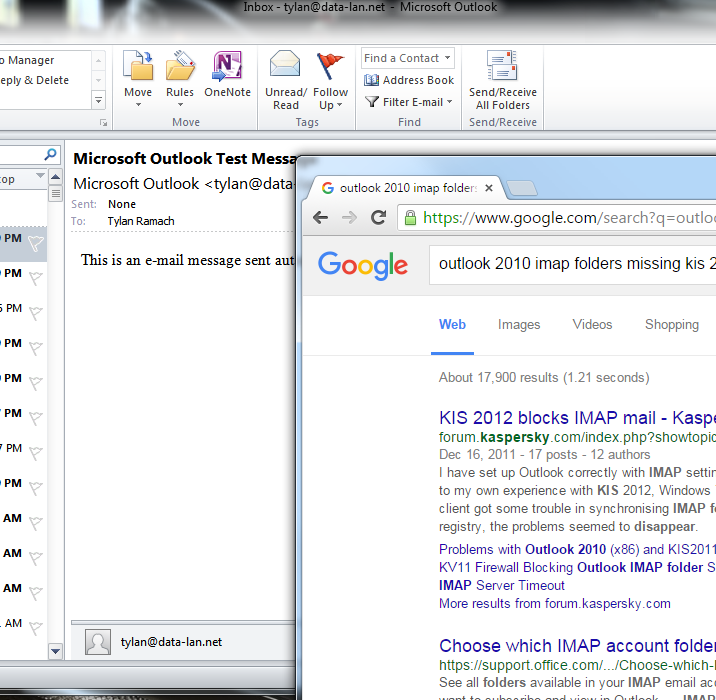Click the Follow Up flag icon
The height and width of the screenshot is (700, 716).
330,78
